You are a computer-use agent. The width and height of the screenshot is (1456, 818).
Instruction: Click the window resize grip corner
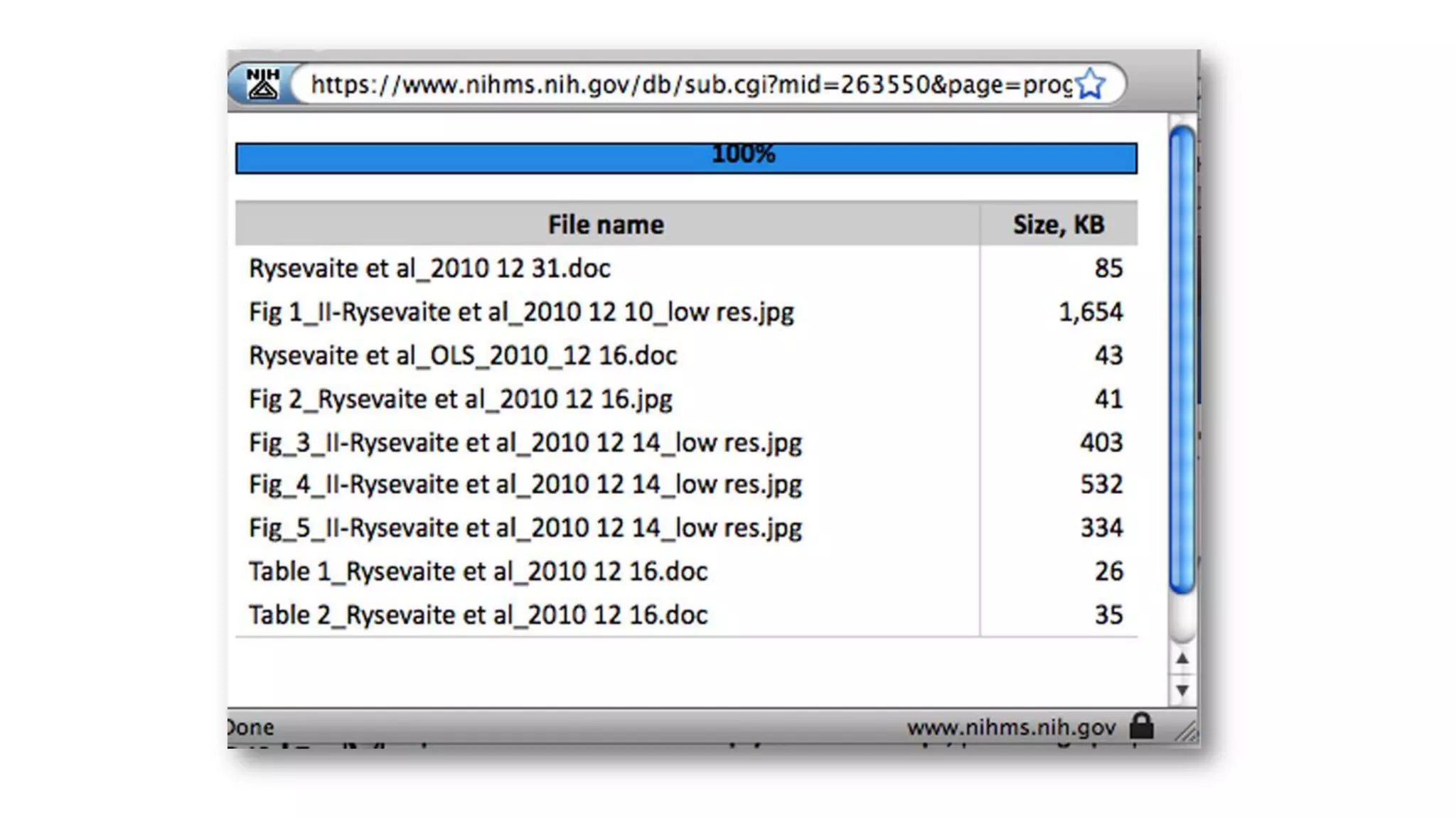coord(1185,731)
